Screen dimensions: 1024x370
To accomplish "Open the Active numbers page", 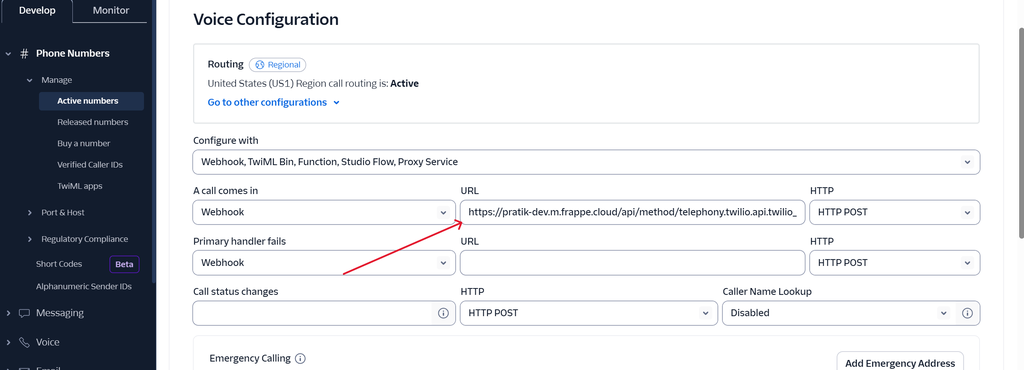I will [x=91, y=101].
